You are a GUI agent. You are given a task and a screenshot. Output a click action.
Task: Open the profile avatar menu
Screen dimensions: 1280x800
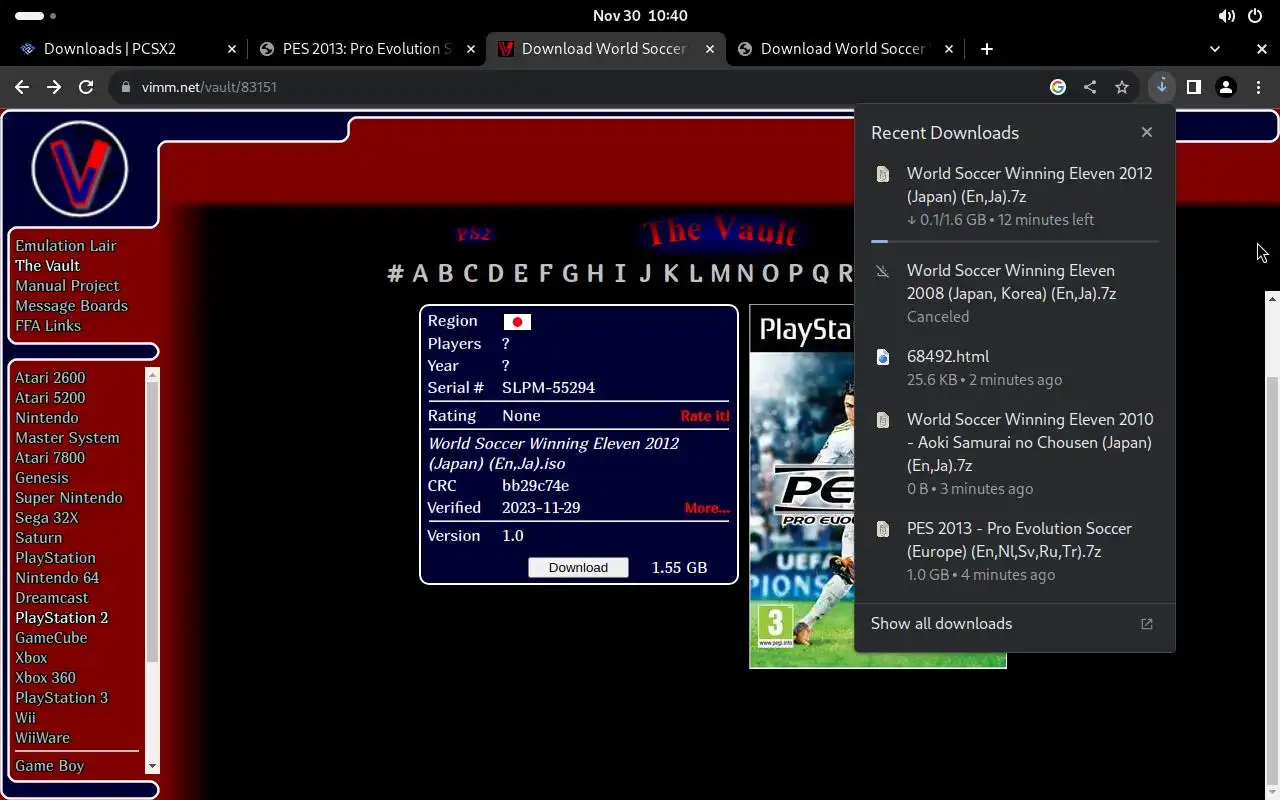1226,87
